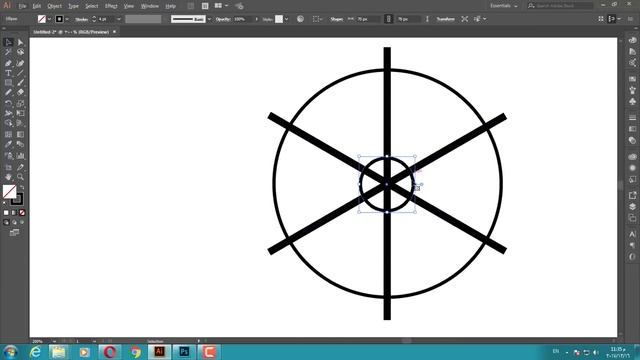Switch to Draw Inside mode
This screenshot has height=360, width=640.
point(22,222)
